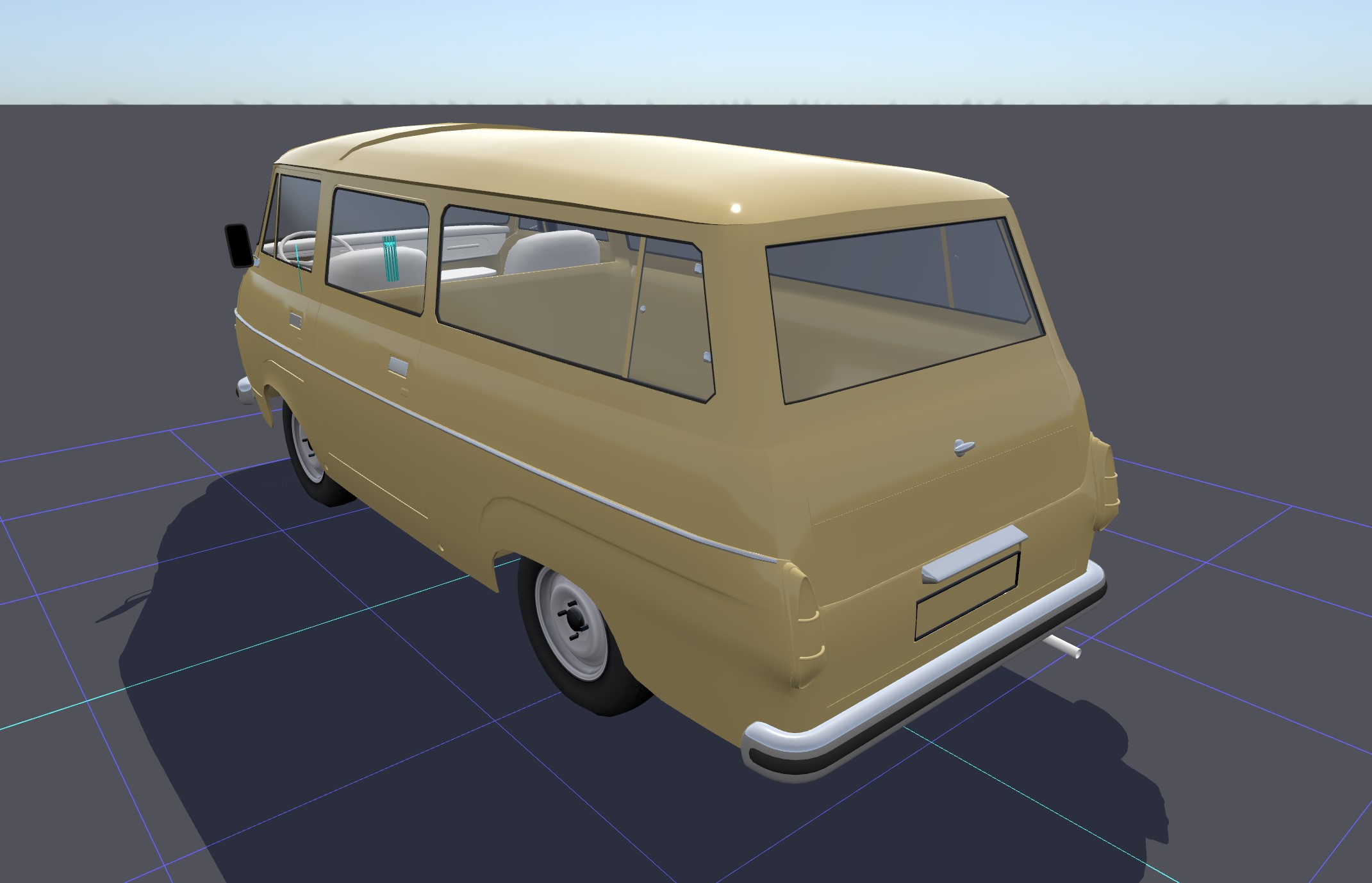Click the black side mirror on van

pos(238,245)
